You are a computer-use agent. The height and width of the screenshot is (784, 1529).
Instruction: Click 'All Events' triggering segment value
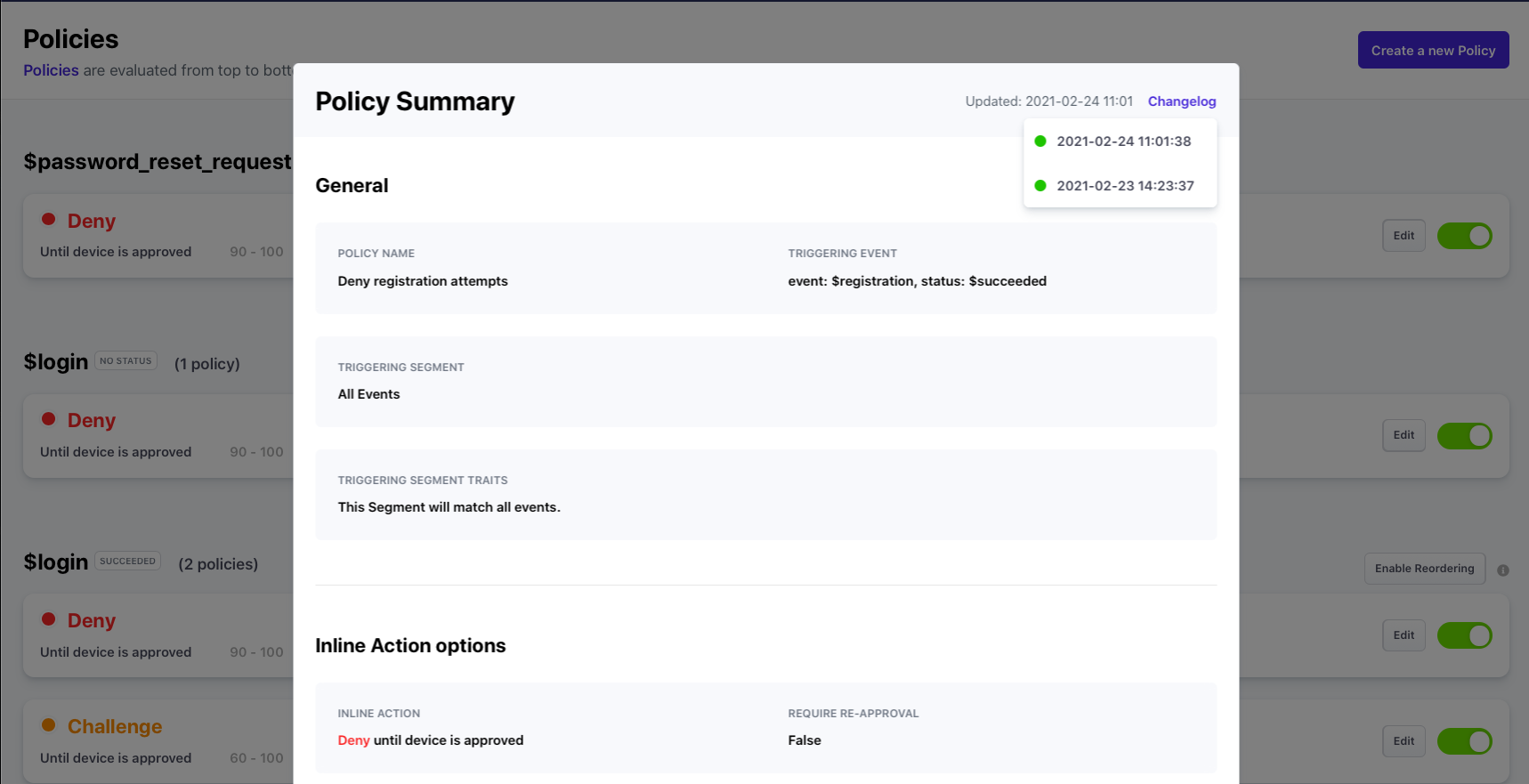(368, 394)
